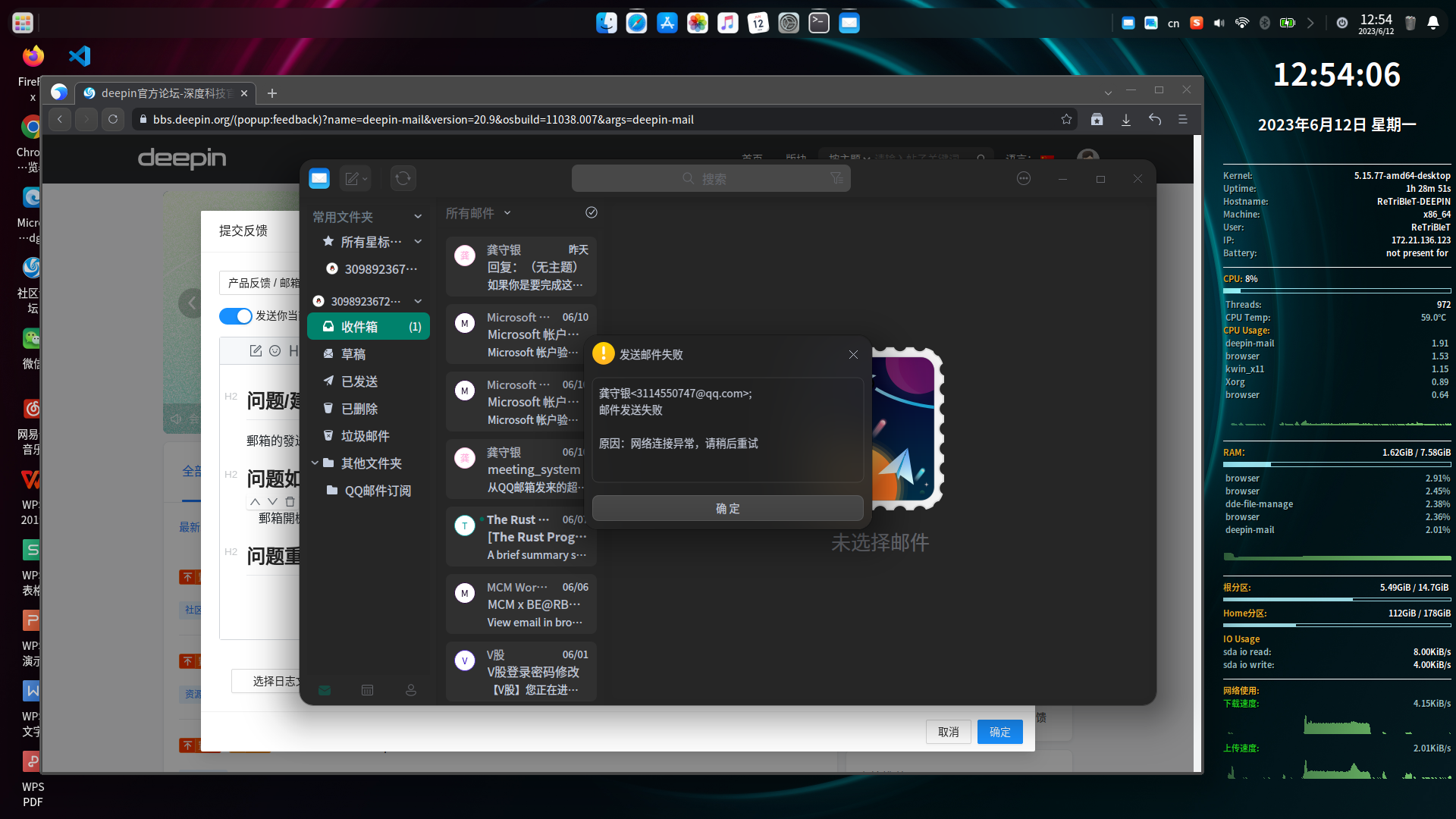This screenshot has height=819, width=1456.
Task: Toggle the 发送你当前 switch in feedback form
Action: click(235, 316)
